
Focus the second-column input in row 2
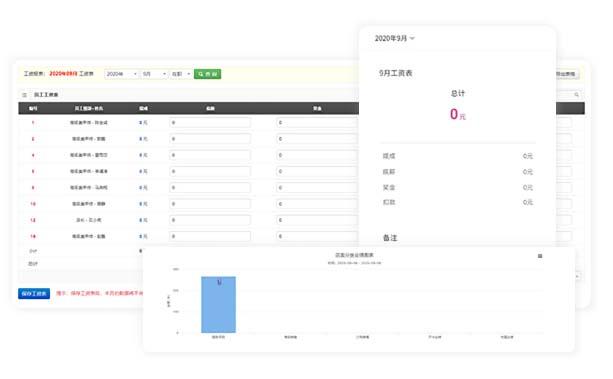(x=317, y=139)
